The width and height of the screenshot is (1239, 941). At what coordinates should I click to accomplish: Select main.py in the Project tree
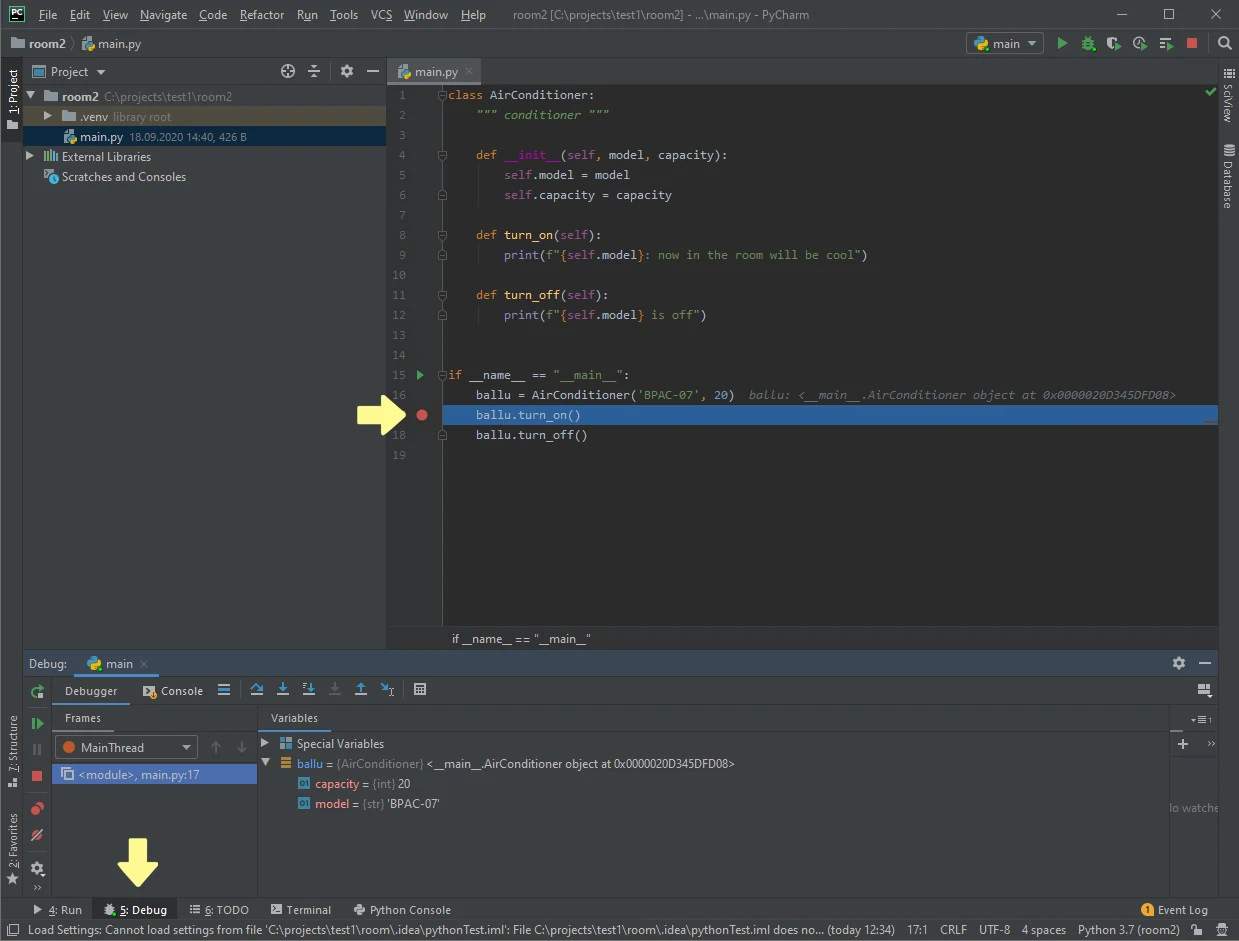(x=101, y=137)
